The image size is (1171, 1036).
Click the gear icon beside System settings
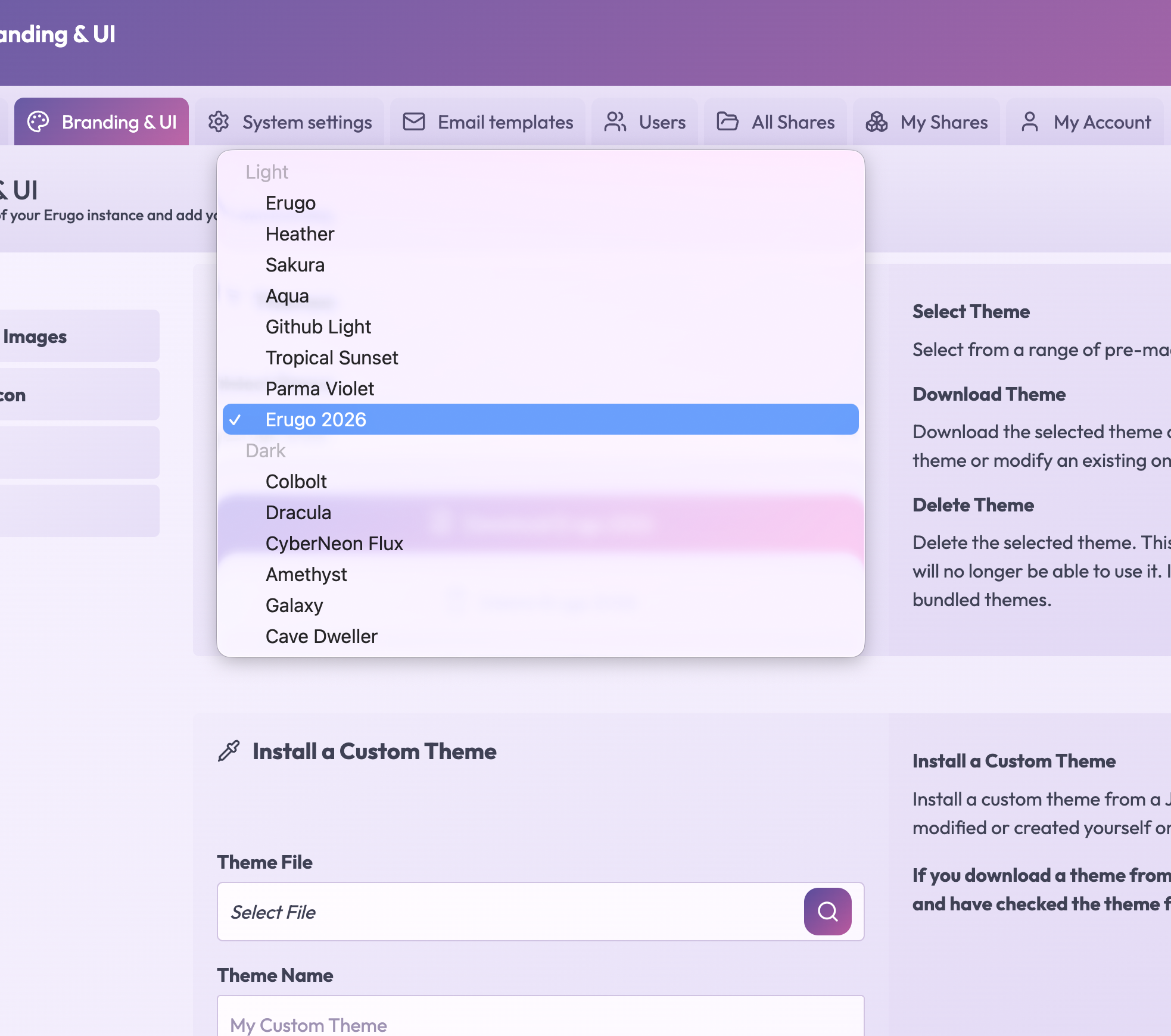pos(219,121)
